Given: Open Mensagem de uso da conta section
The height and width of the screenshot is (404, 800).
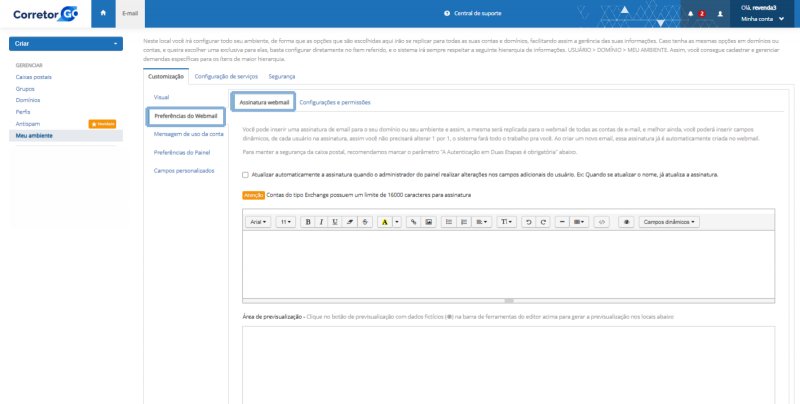Looking at the screenshot, I should click(189, 134).
